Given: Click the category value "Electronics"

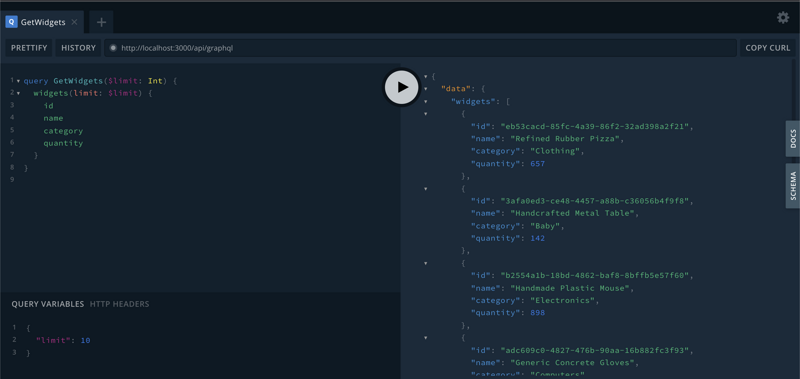Looking at the screenshot, I should (x=562, y=300).
